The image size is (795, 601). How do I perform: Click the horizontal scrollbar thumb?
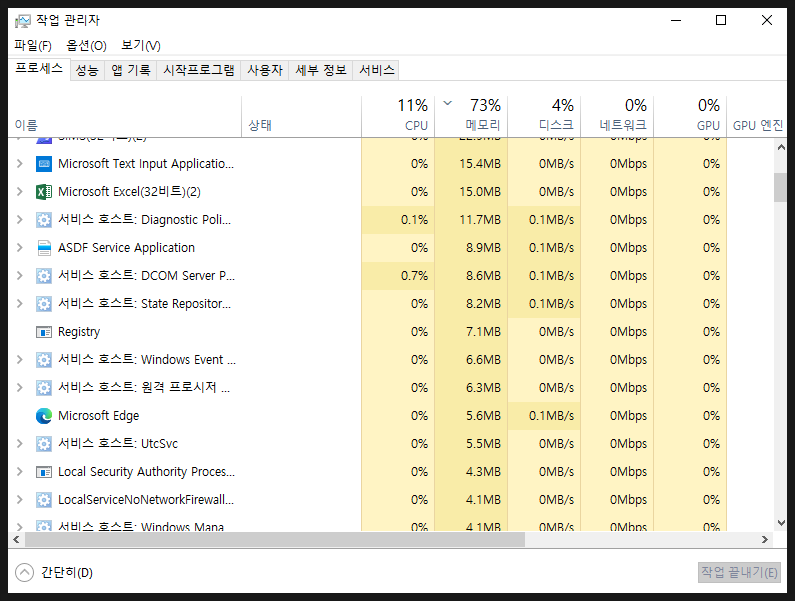click(x=275, y=540)
